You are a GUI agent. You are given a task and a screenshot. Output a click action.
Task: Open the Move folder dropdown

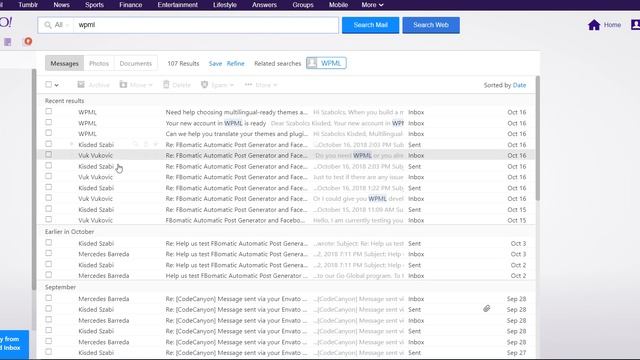pos(136,84)
